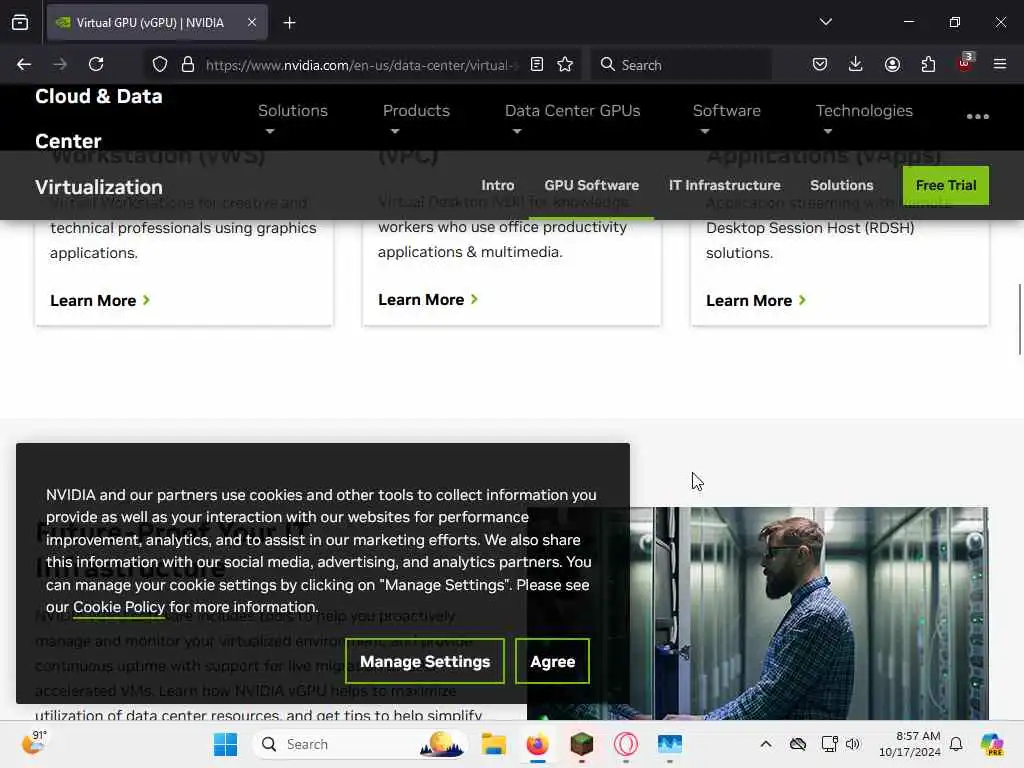
Task: Toggle reader view for this page
Action: [537, 64]
